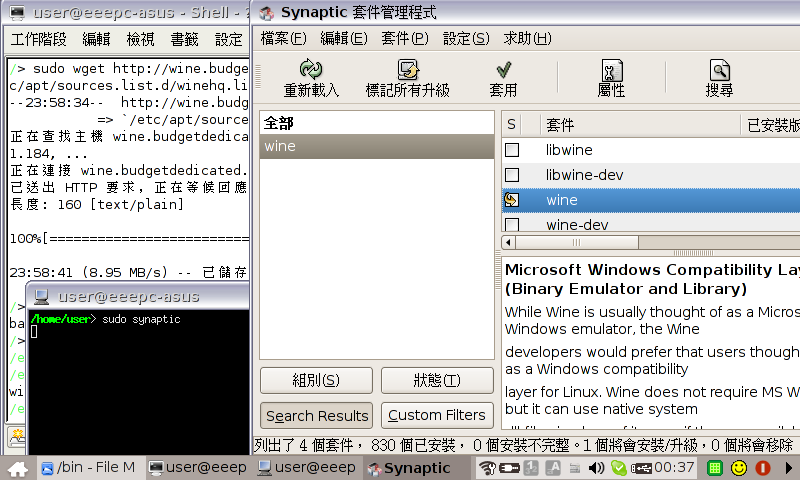
Task: Click the USB device tray icon
Action: pos(642,468)
